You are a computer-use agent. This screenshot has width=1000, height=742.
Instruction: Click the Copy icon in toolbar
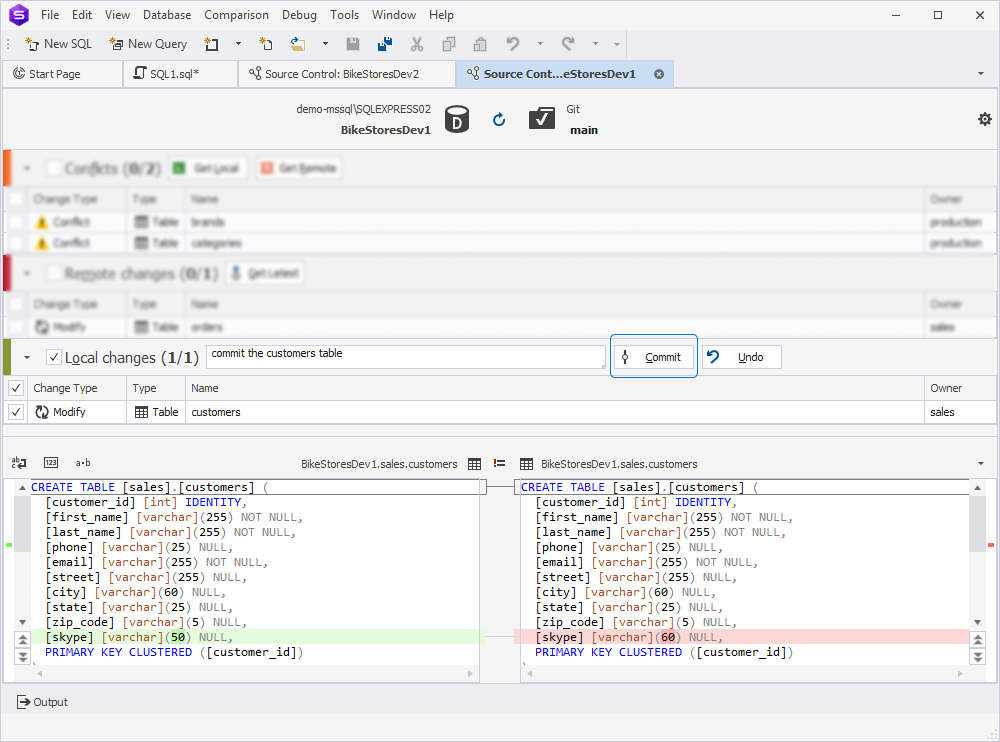(449, 44)
